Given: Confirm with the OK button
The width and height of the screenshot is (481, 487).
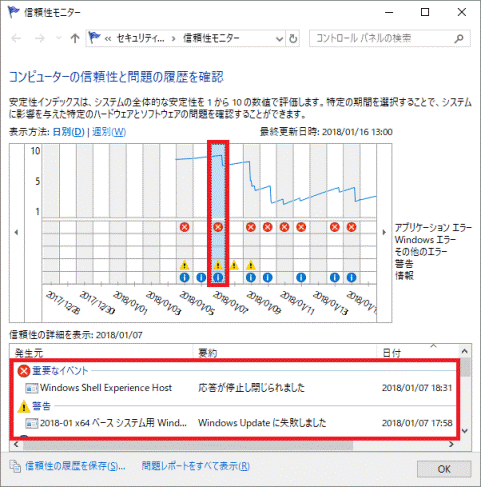Looking at the screenshot, I should click(x=444, y=469).
